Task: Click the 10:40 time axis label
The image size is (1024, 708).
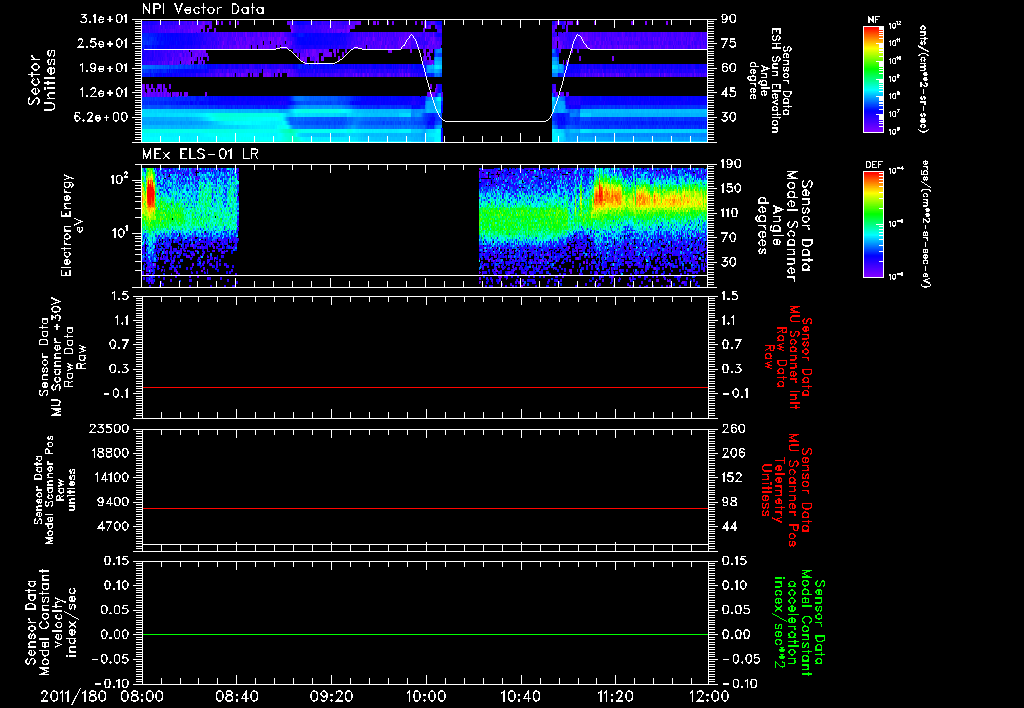Action: (x=520, y=696)
